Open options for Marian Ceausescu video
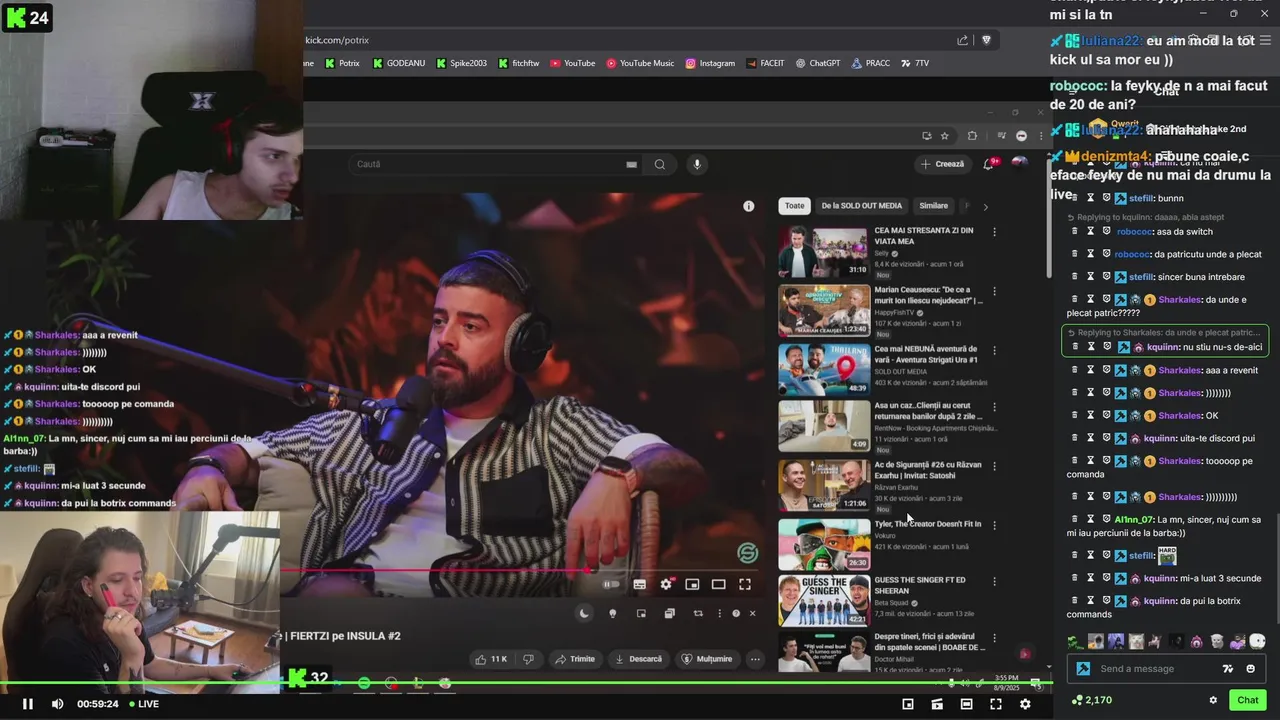The width and height of the screenshot is (1280, 720). (x=994, y=291)
